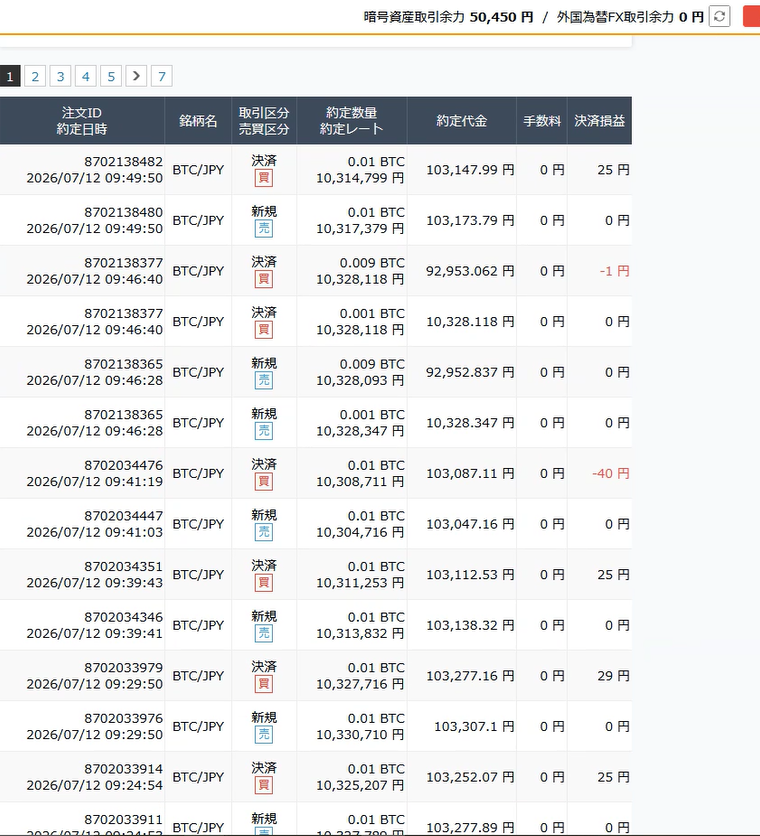
Task: Click the 103,173.79 円 amount
Action: 470,221
